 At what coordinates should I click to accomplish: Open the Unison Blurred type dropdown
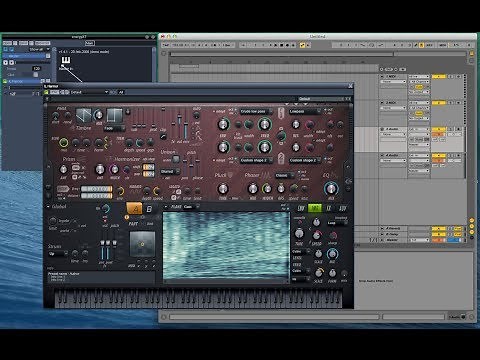tap(170, 171)
